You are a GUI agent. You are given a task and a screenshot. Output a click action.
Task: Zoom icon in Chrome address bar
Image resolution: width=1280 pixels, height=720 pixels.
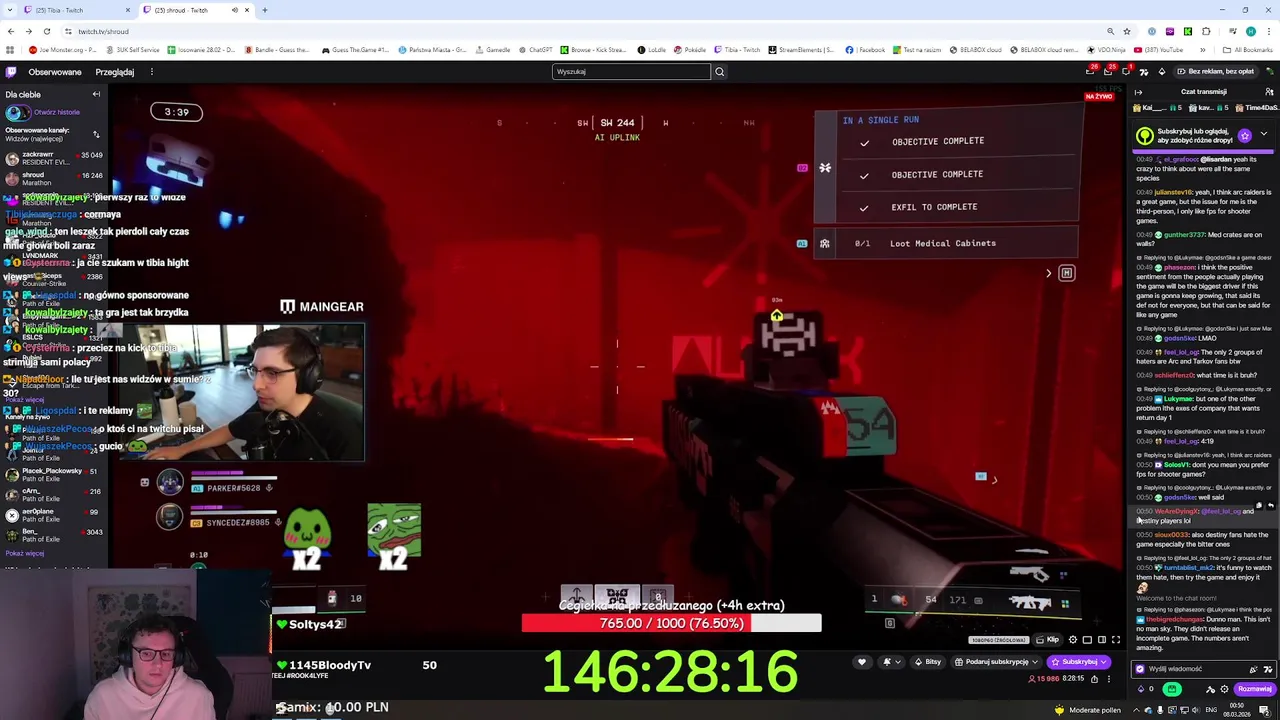pos(1110,31)
